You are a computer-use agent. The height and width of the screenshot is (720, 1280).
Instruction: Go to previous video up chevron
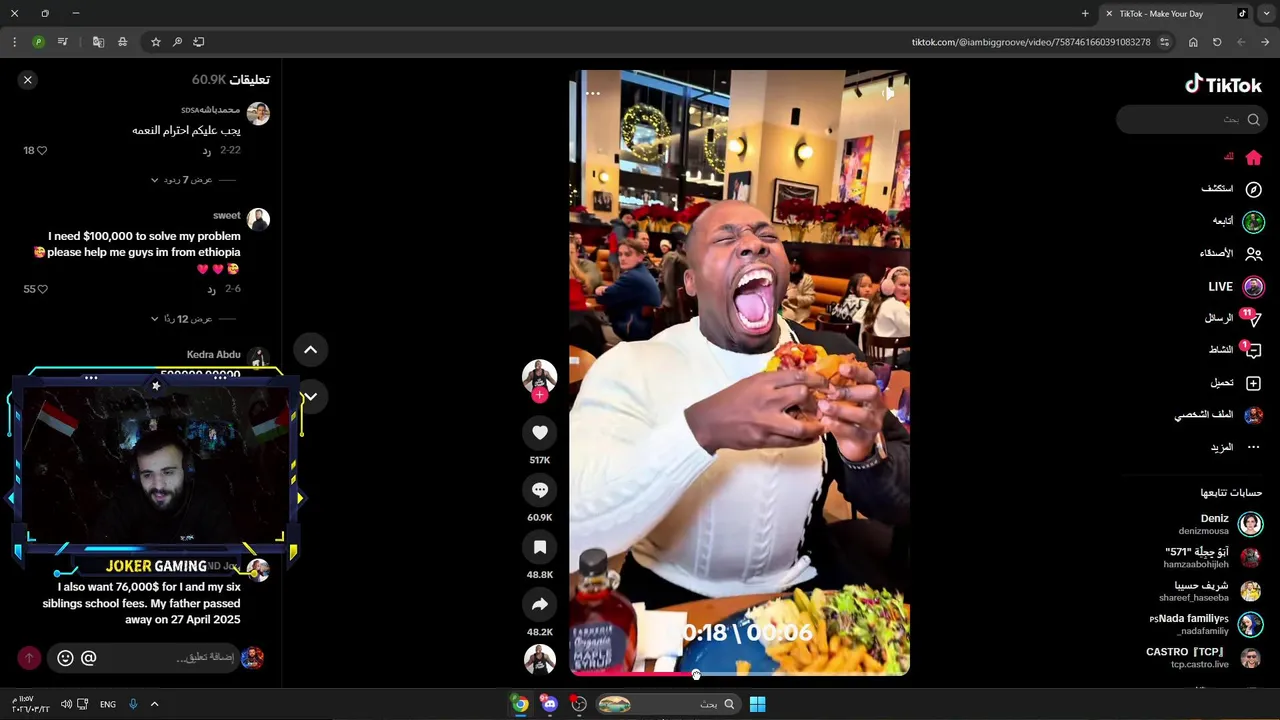(x=310, y=350)
